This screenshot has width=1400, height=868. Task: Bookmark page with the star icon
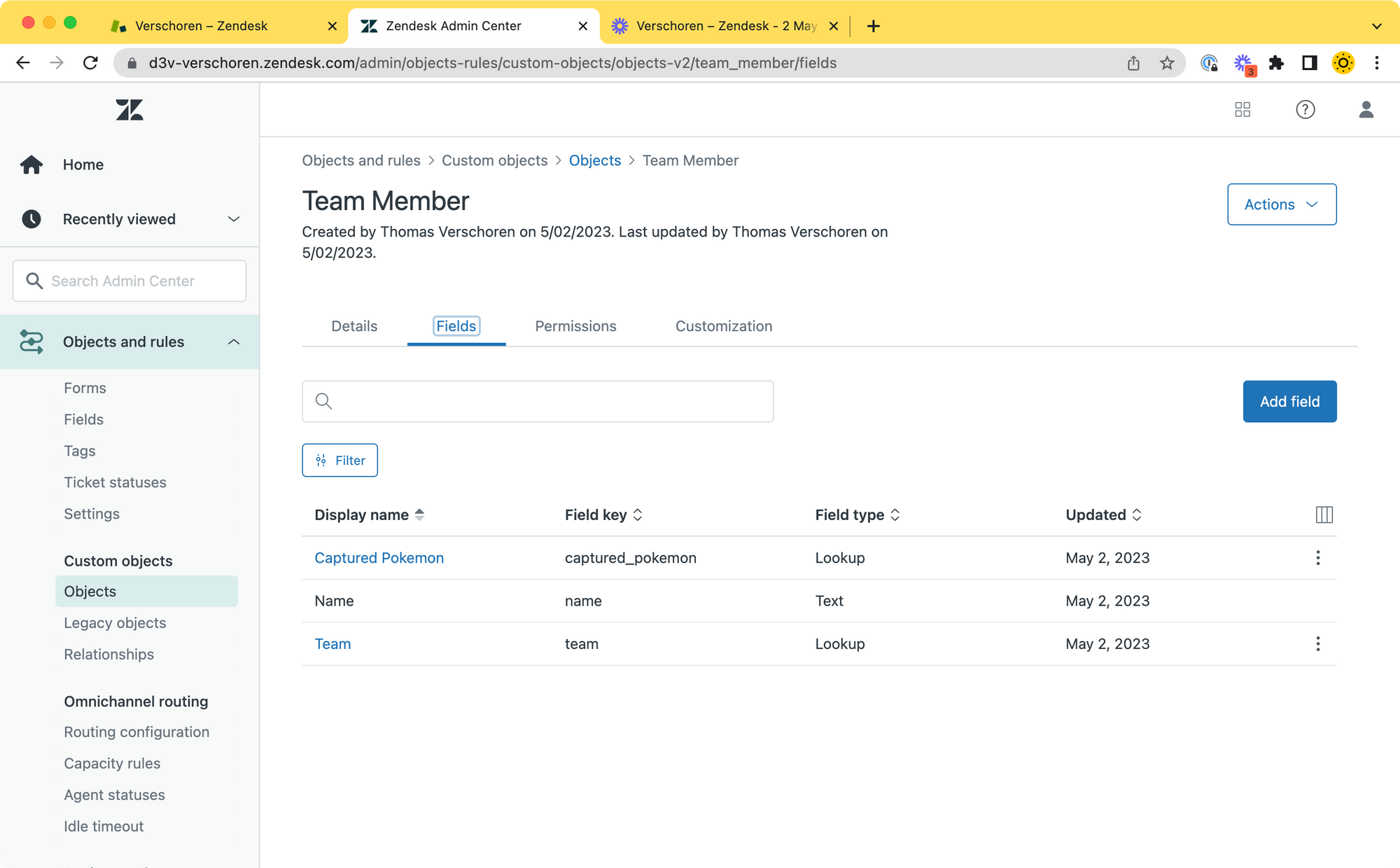coord(1167,63)
